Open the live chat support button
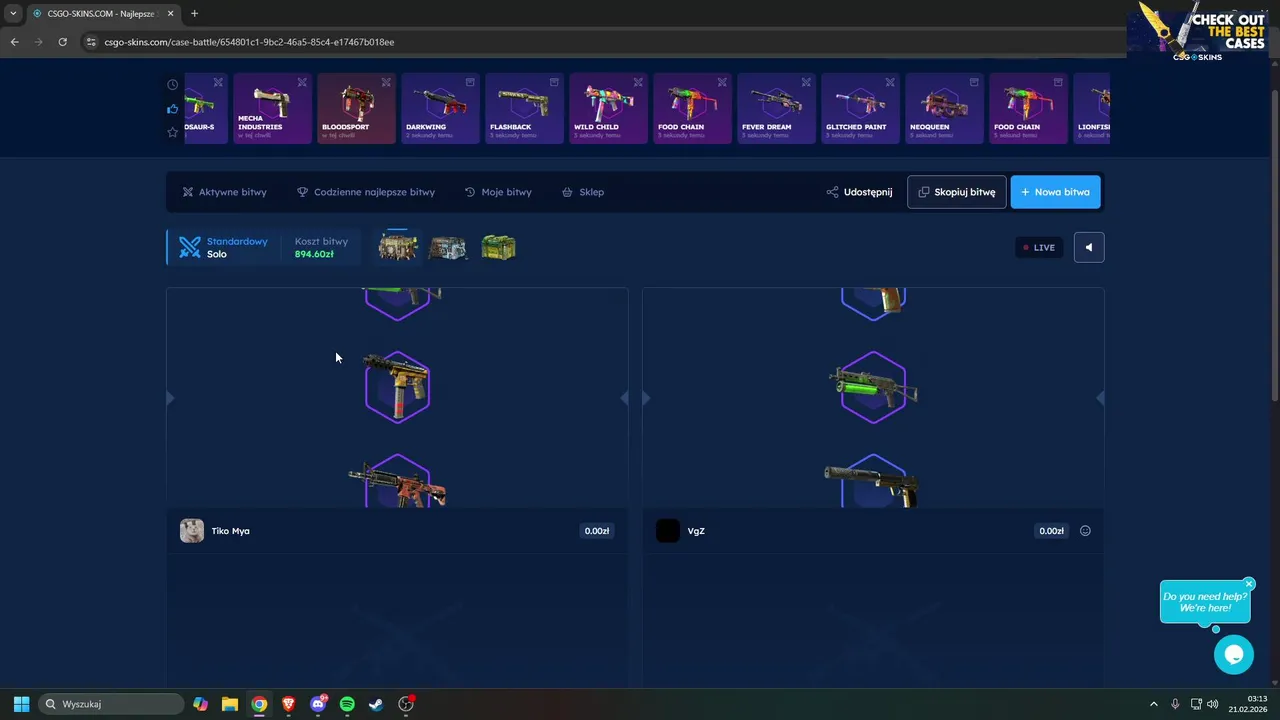The image size is (1280, 720). coord(1234,654)
